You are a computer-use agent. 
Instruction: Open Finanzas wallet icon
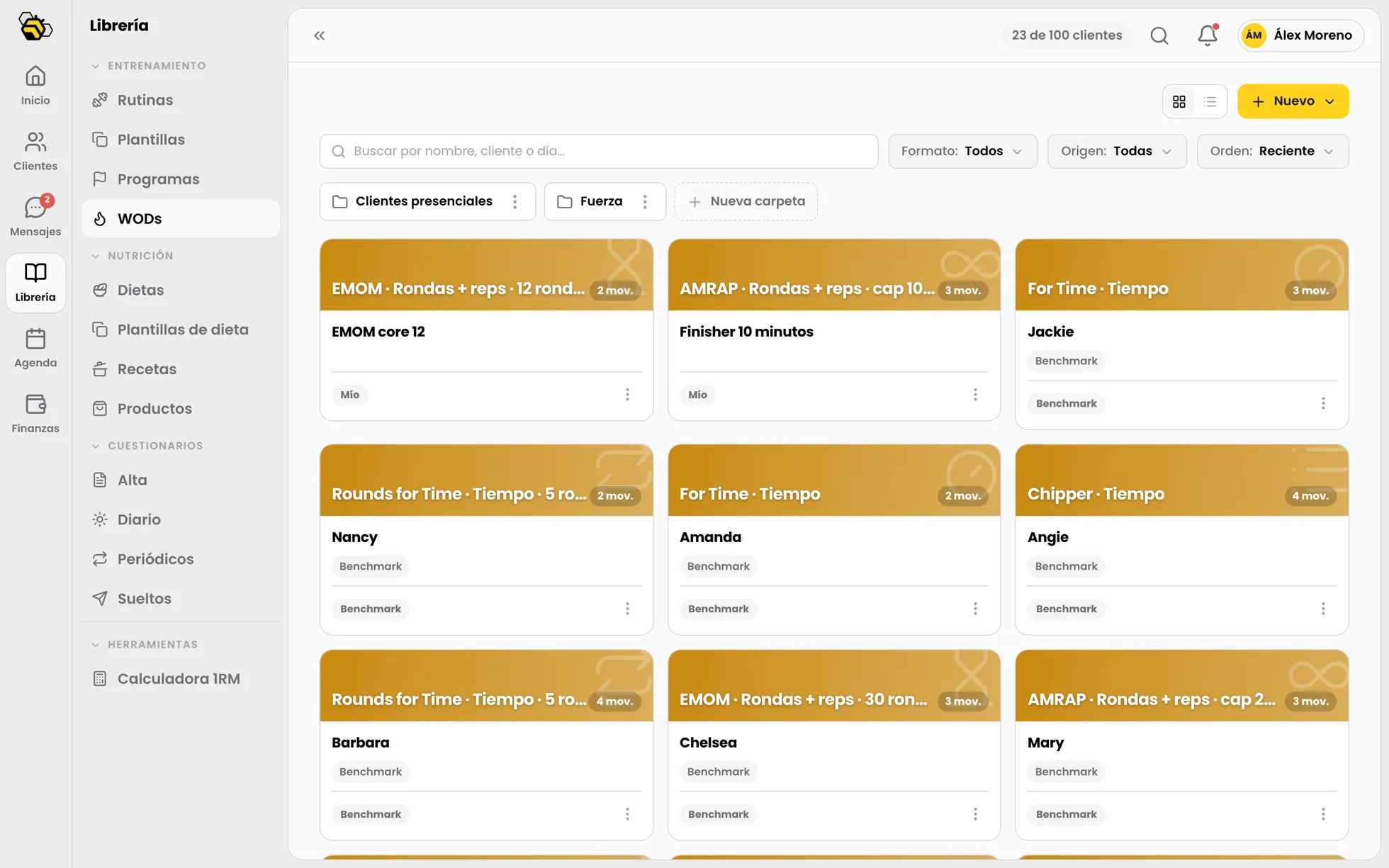pos(35,414)
